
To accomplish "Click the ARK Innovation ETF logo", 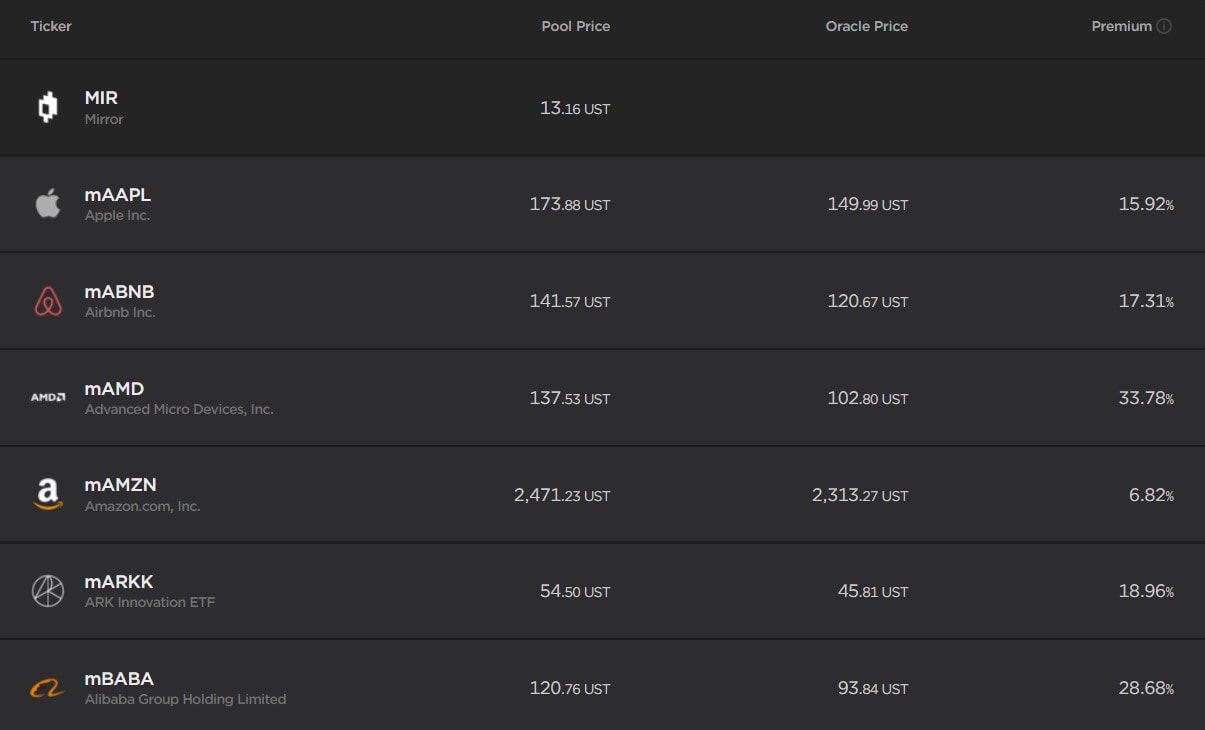I will pos(47,591).
